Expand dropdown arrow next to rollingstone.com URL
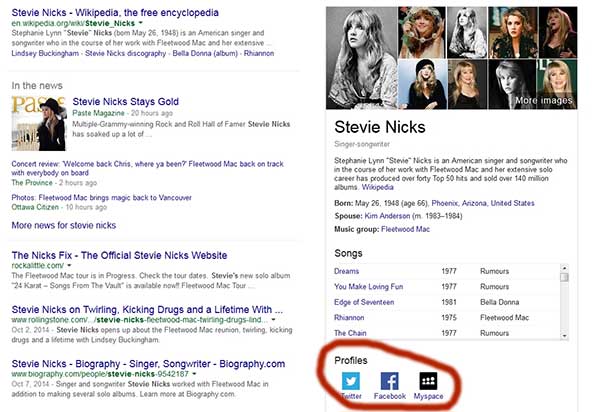The image size is (600, 412). (274, 319)
